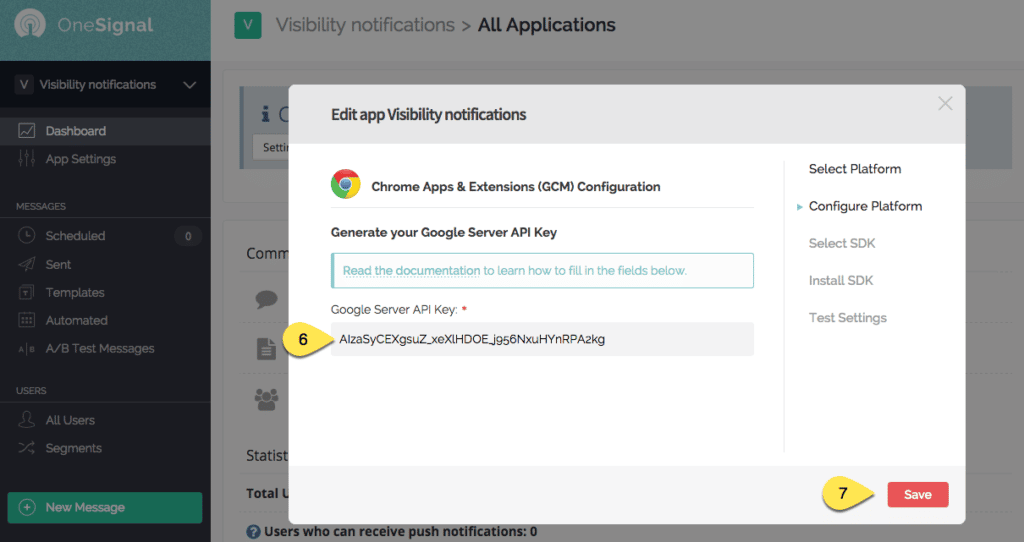Close the Edit app dialog
The height and width of the screenshot is (542, 1024).
pos(945,103)
